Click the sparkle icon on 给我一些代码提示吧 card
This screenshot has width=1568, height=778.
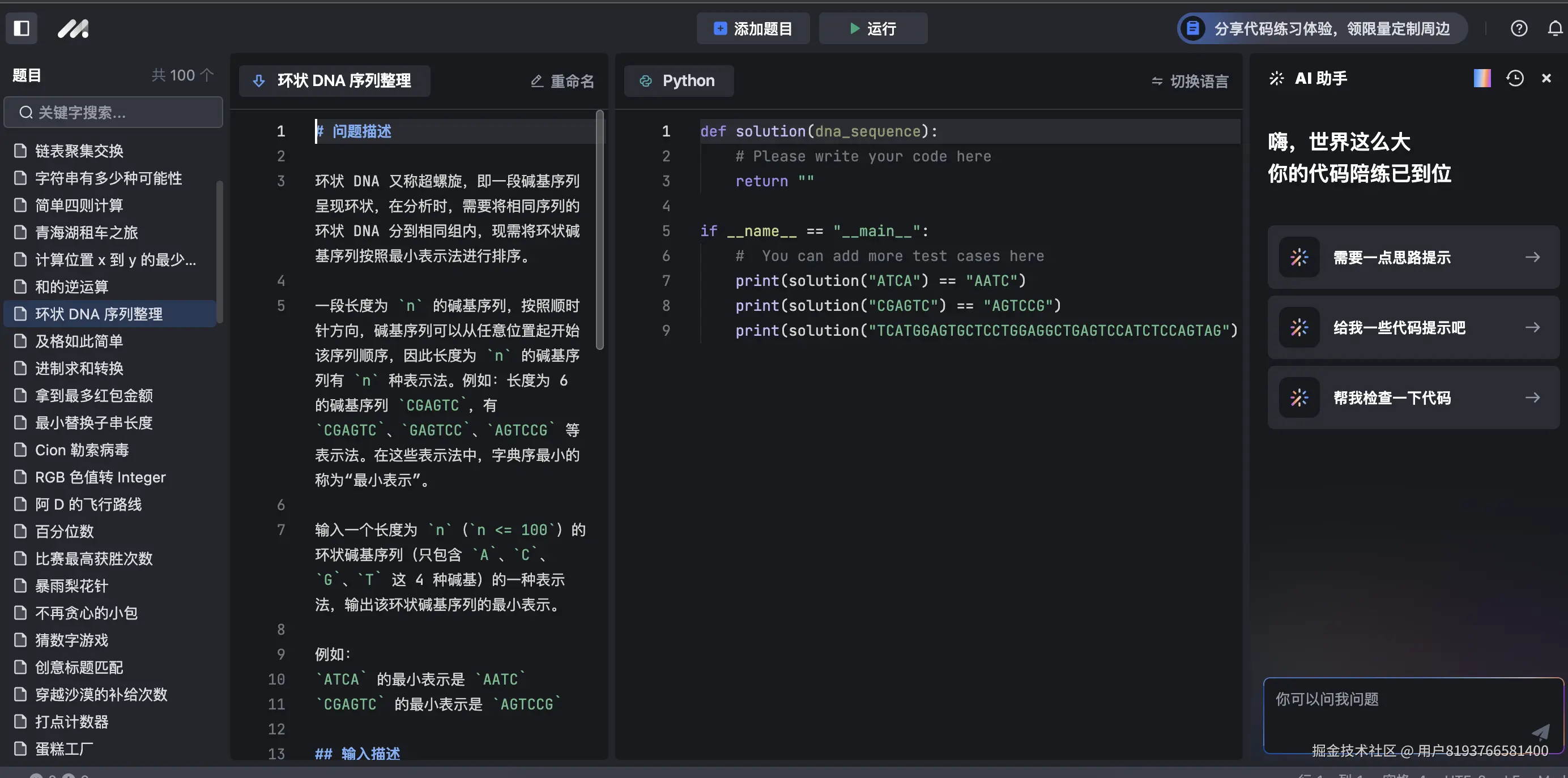(x=1299, y=327)
